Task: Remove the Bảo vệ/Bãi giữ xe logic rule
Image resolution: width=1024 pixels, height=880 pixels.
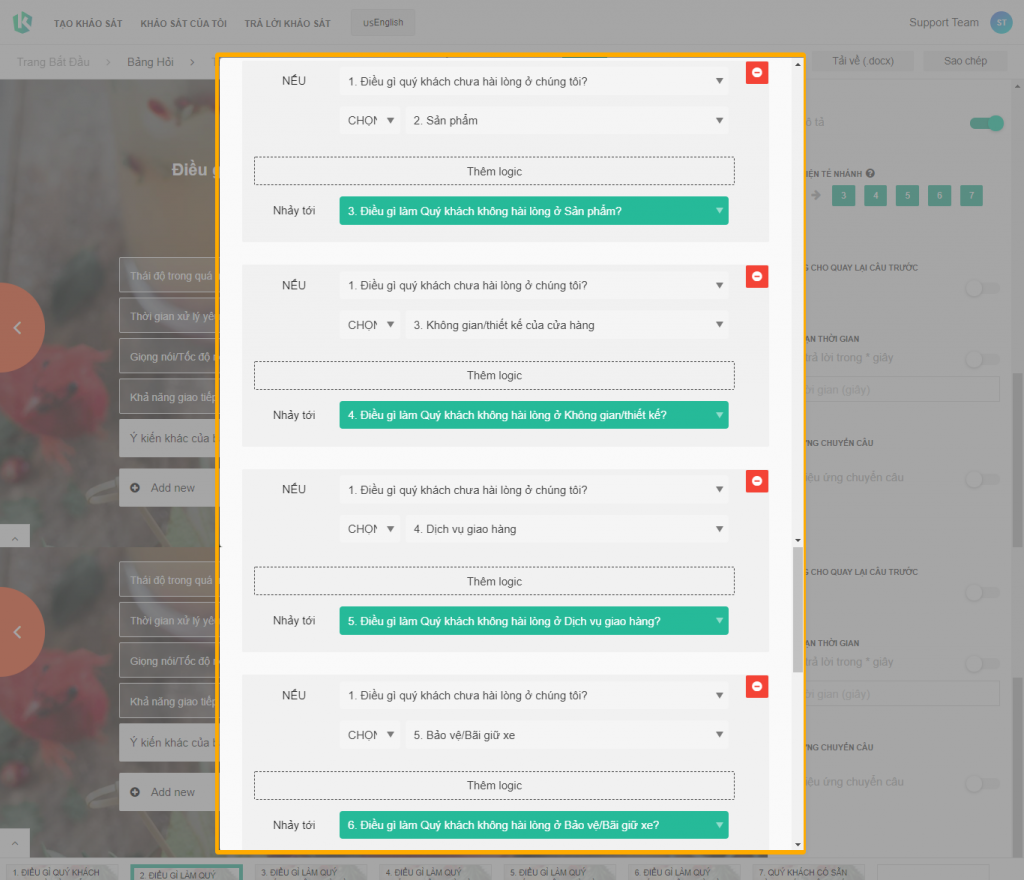Action: point(756,686)
